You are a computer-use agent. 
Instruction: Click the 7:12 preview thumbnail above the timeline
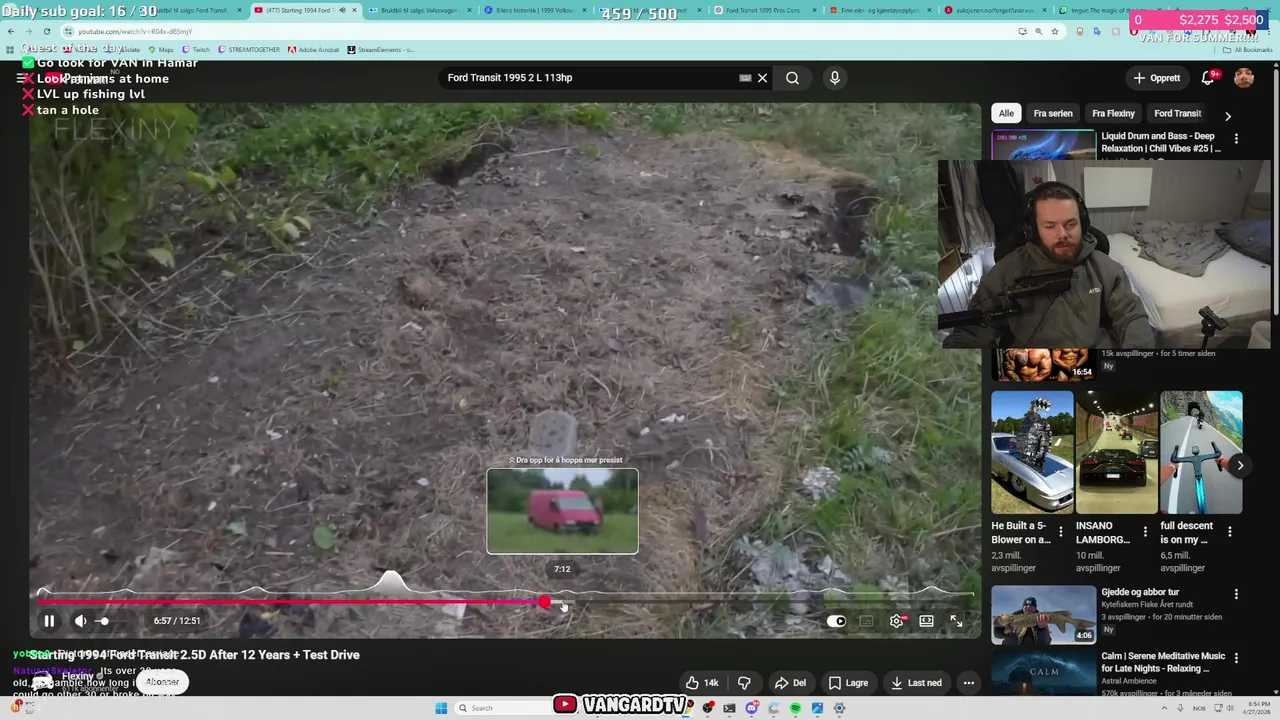pos(562,511)
